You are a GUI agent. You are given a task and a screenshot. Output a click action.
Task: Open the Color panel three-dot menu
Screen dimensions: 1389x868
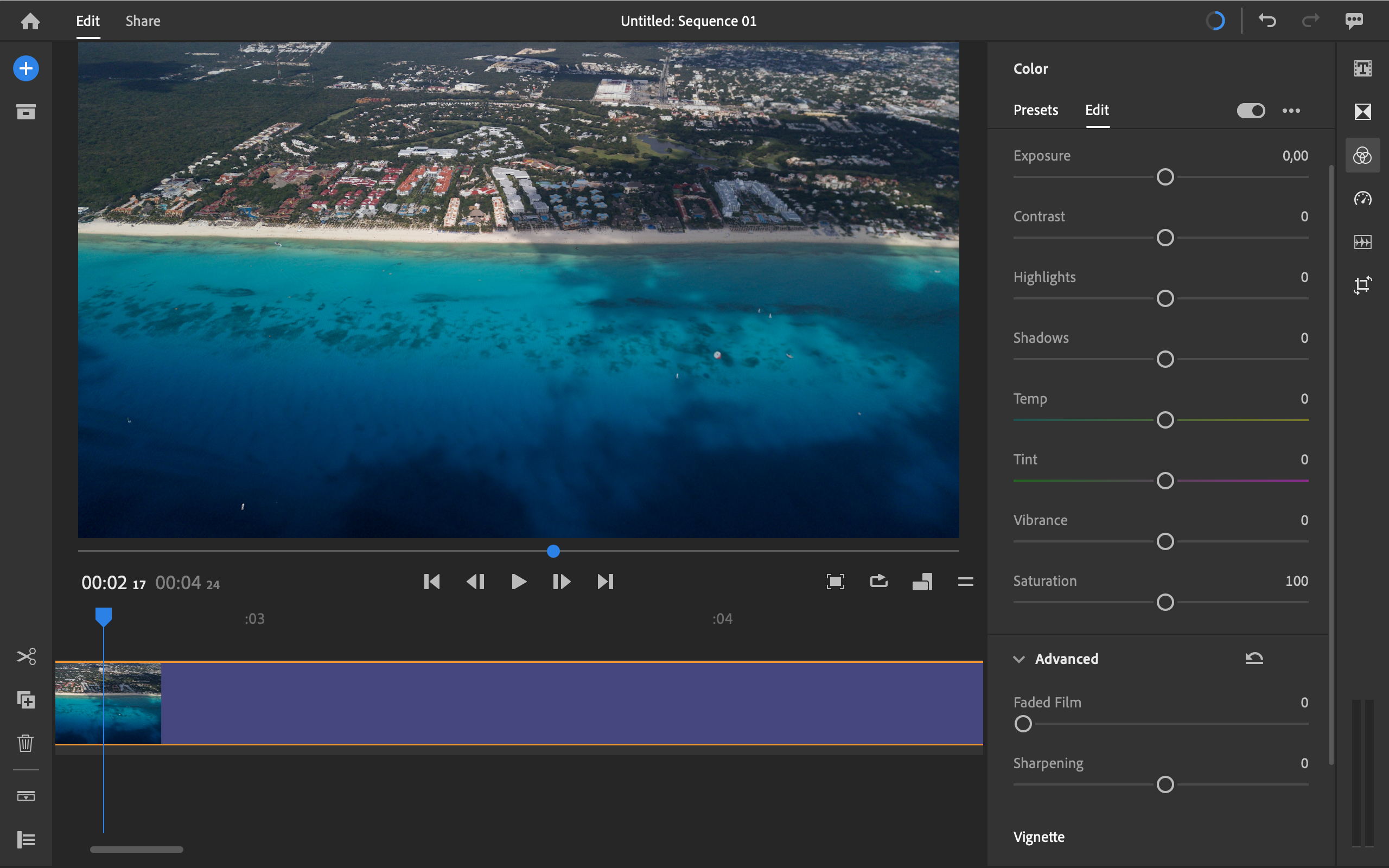[1291, 110]
